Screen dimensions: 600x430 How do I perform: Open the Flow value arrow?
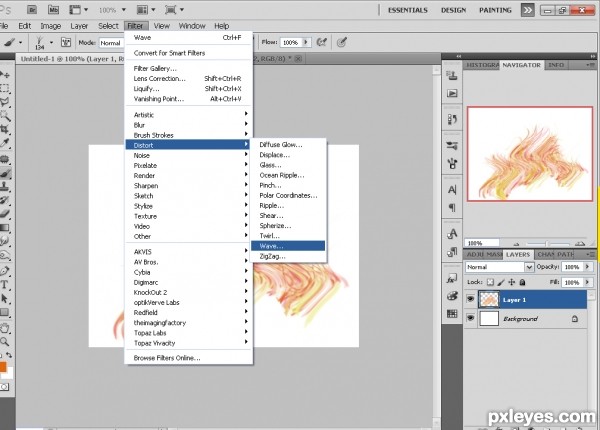click(306, 42)
